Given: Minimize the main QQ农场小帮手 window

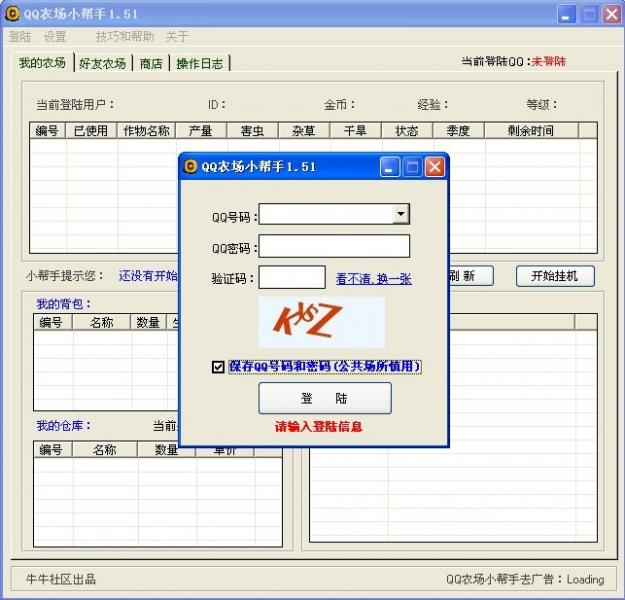Looking at the screenshot, I should point(566,15).
